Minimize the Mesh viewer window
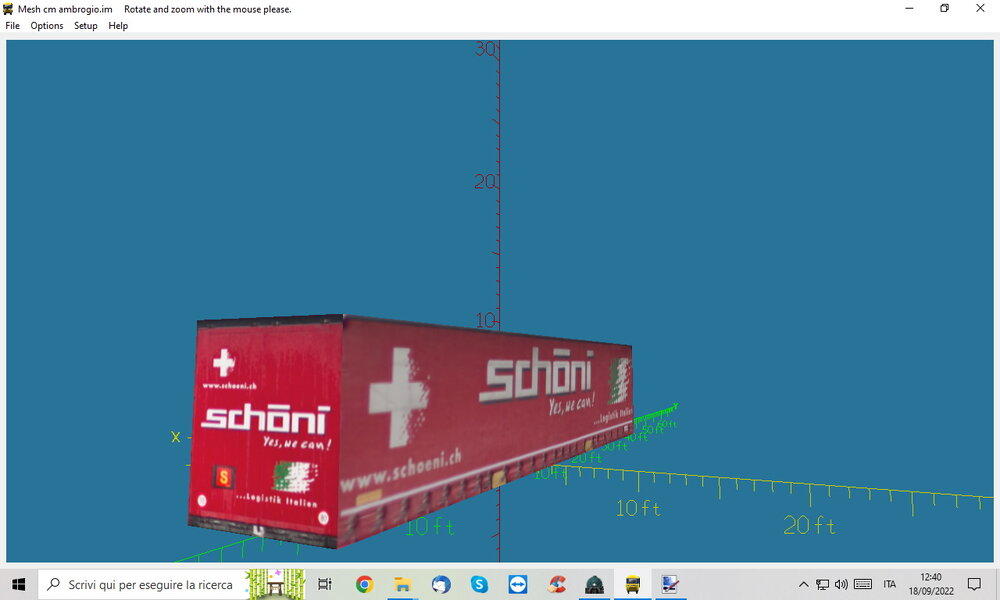The width and height of the screenshot is (1000, 600). [909, 8]
